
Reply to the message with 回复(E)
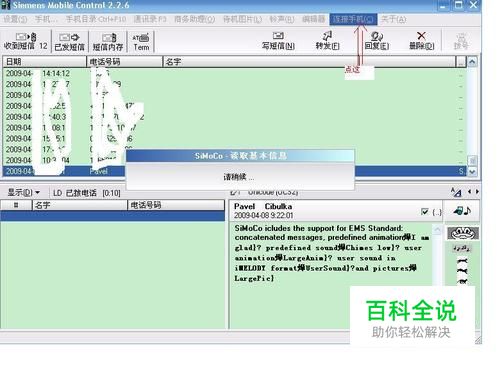coord(377,41)
